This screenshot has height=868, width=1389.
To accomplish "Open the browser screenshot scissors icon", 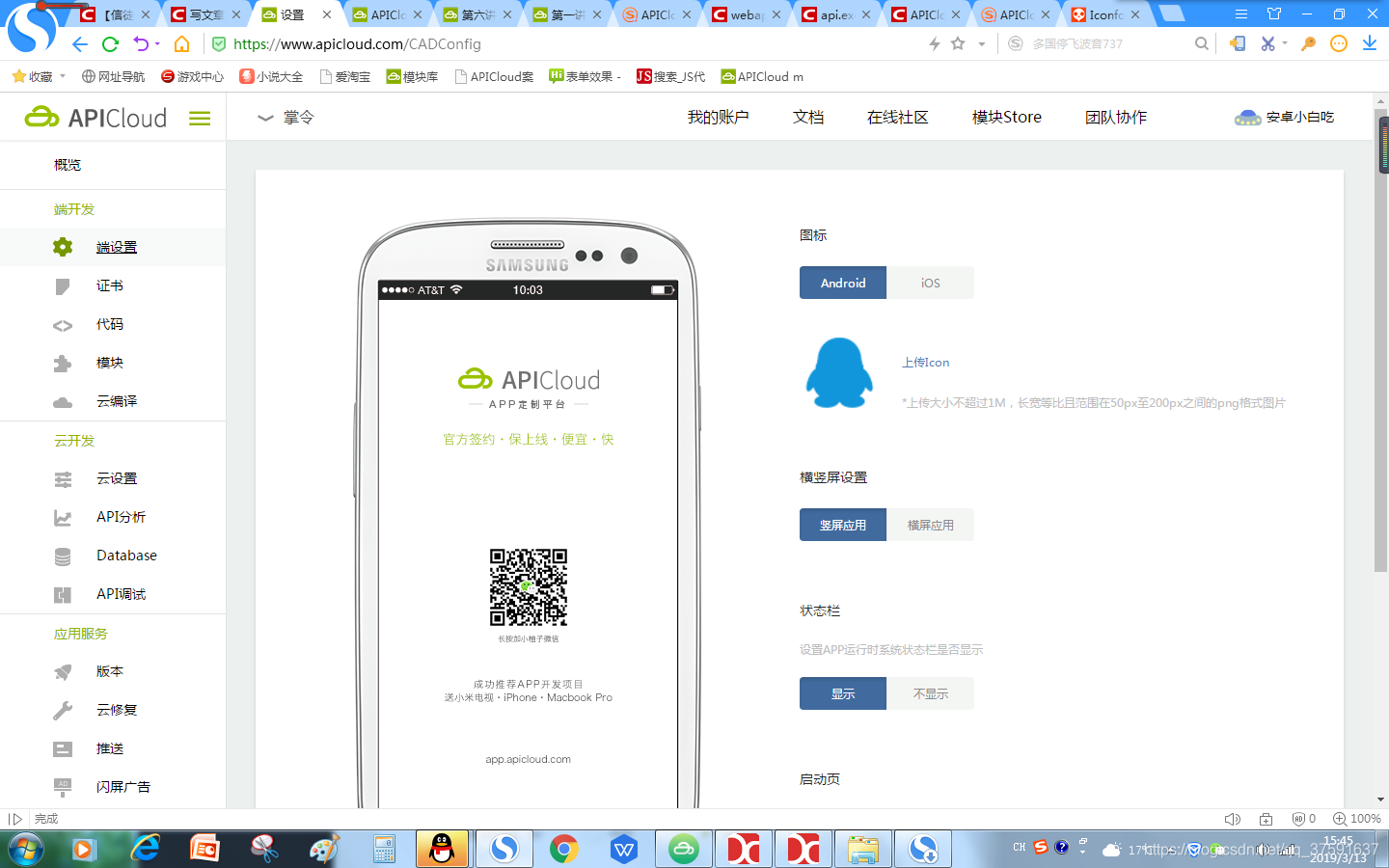I will point(1267,43).
